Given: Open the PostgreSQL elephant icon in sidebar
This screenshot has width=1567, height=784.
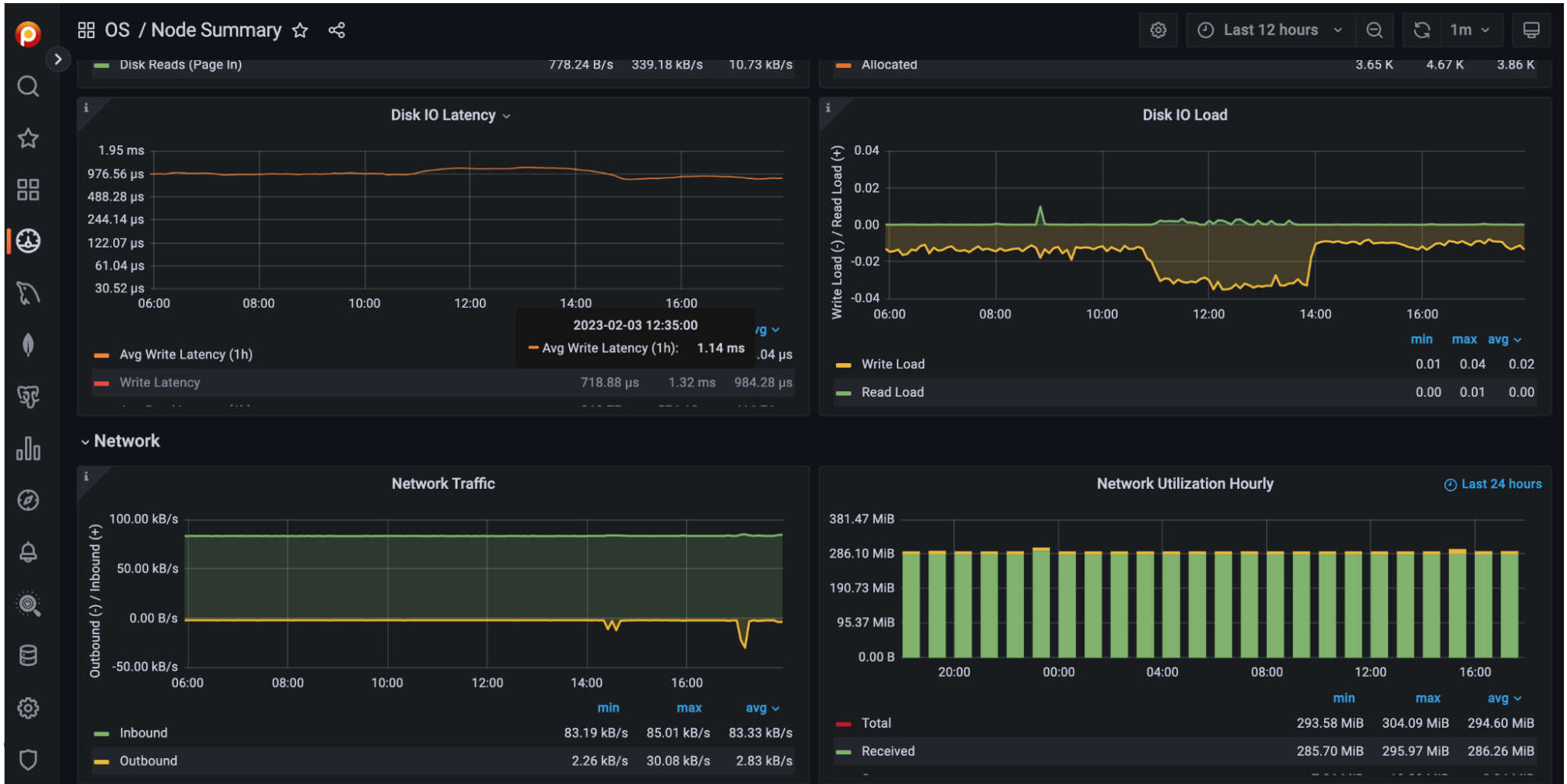Looking at the screenshot, I should tap(28, 397).
